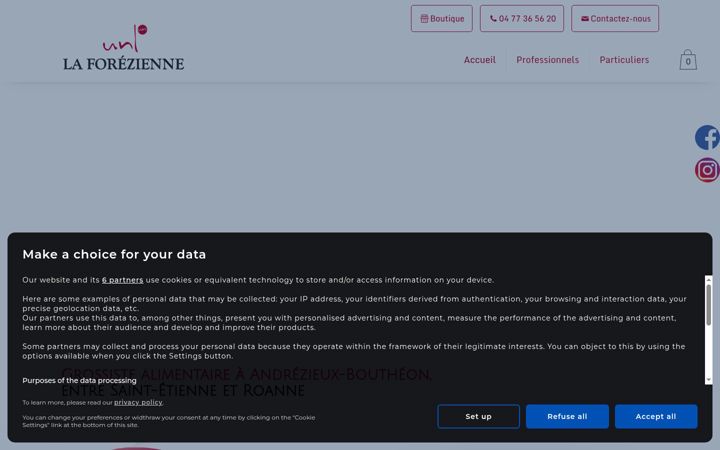
Task: Open the privacy policy link
Action: pos(138,403)
